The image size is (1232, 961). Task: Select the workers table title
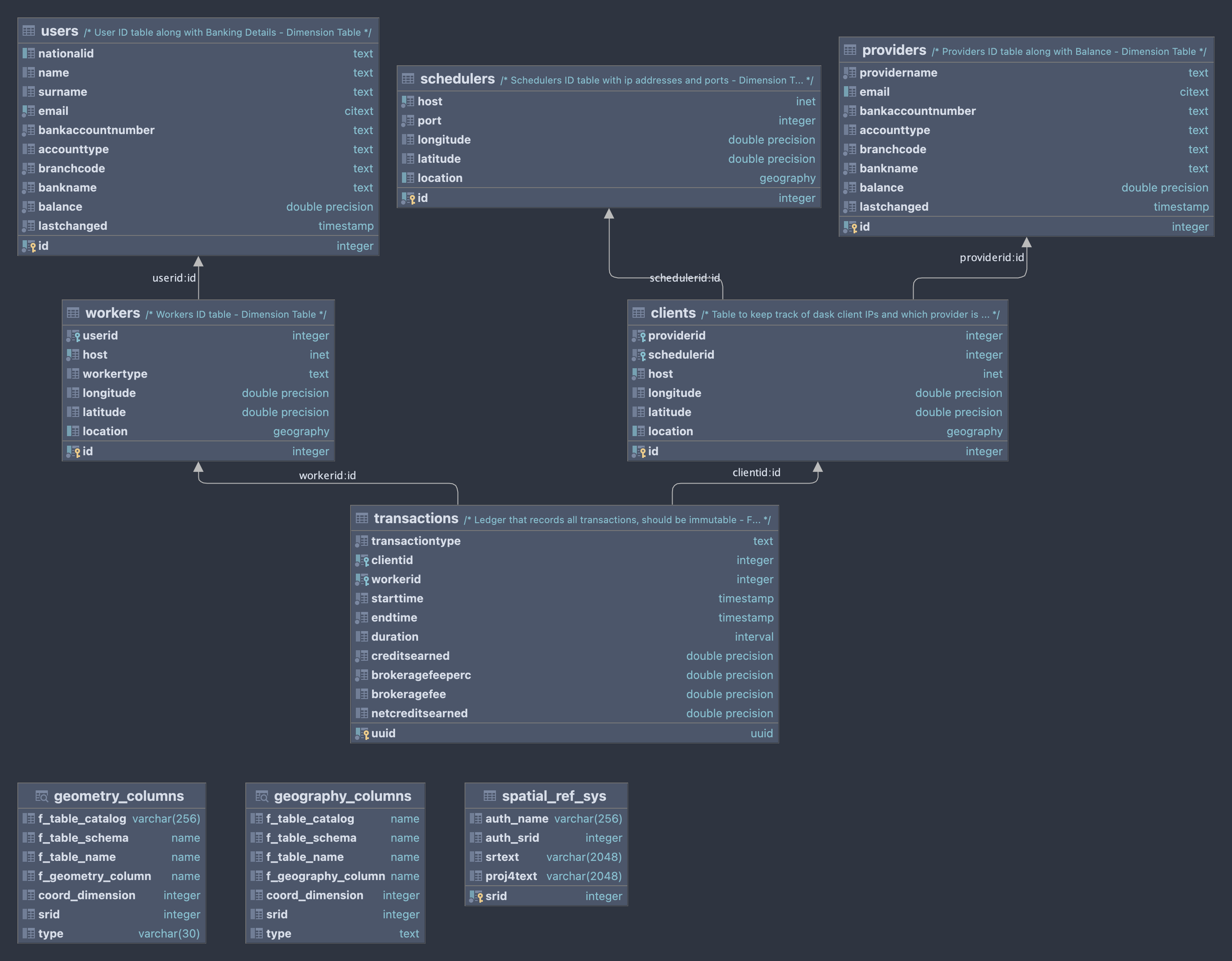[112, 313]
